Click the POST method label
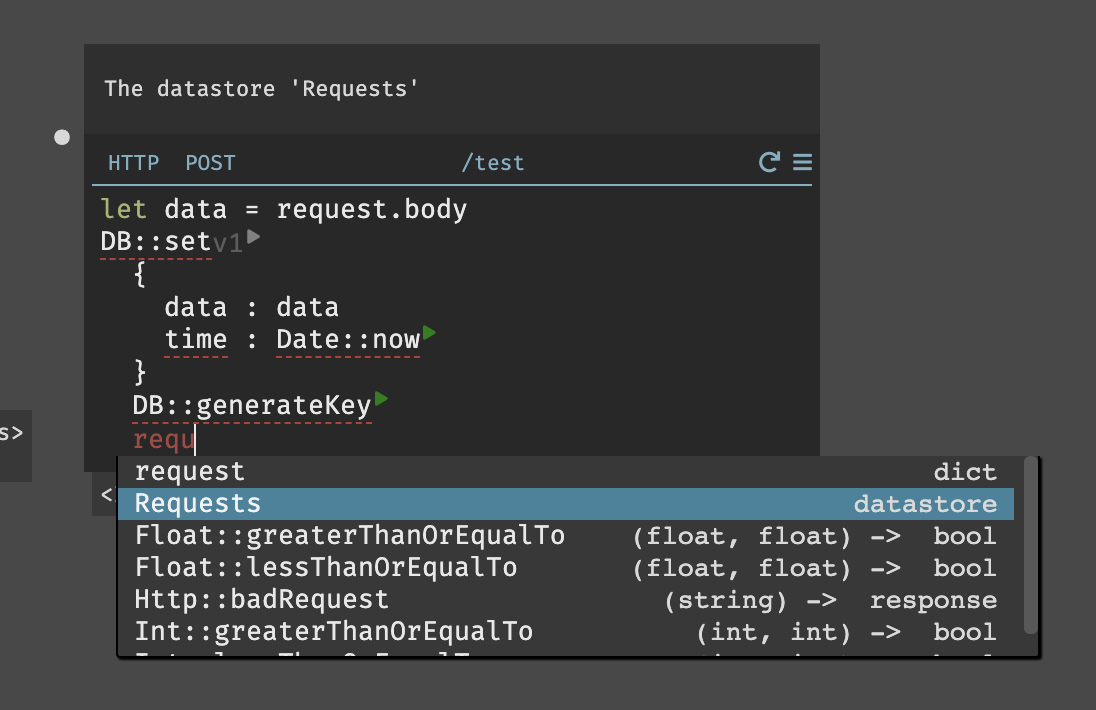 pyautogui.click(x=210, y=163)
